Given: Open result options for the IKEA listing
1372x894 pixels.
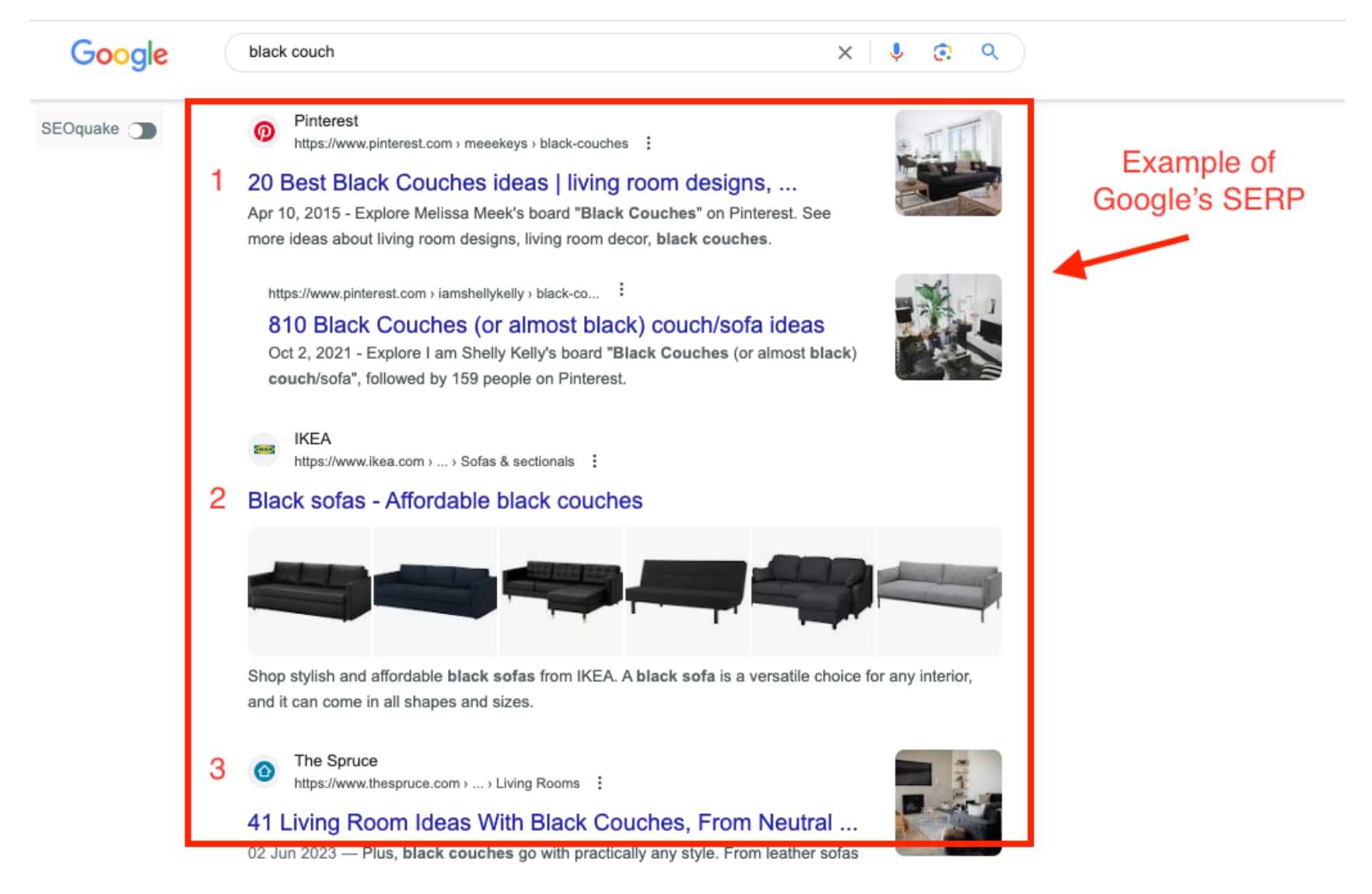Looking at the screenshot, I should coord(596,460).
